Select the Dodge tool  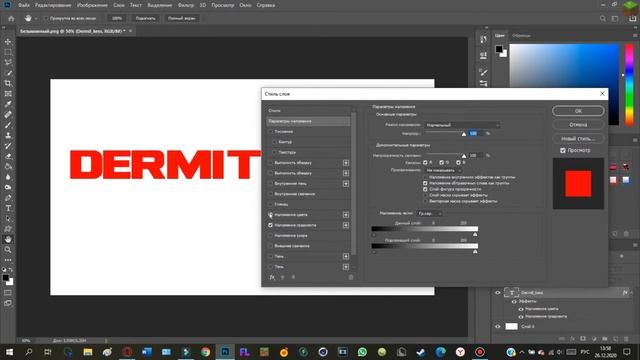8,187
